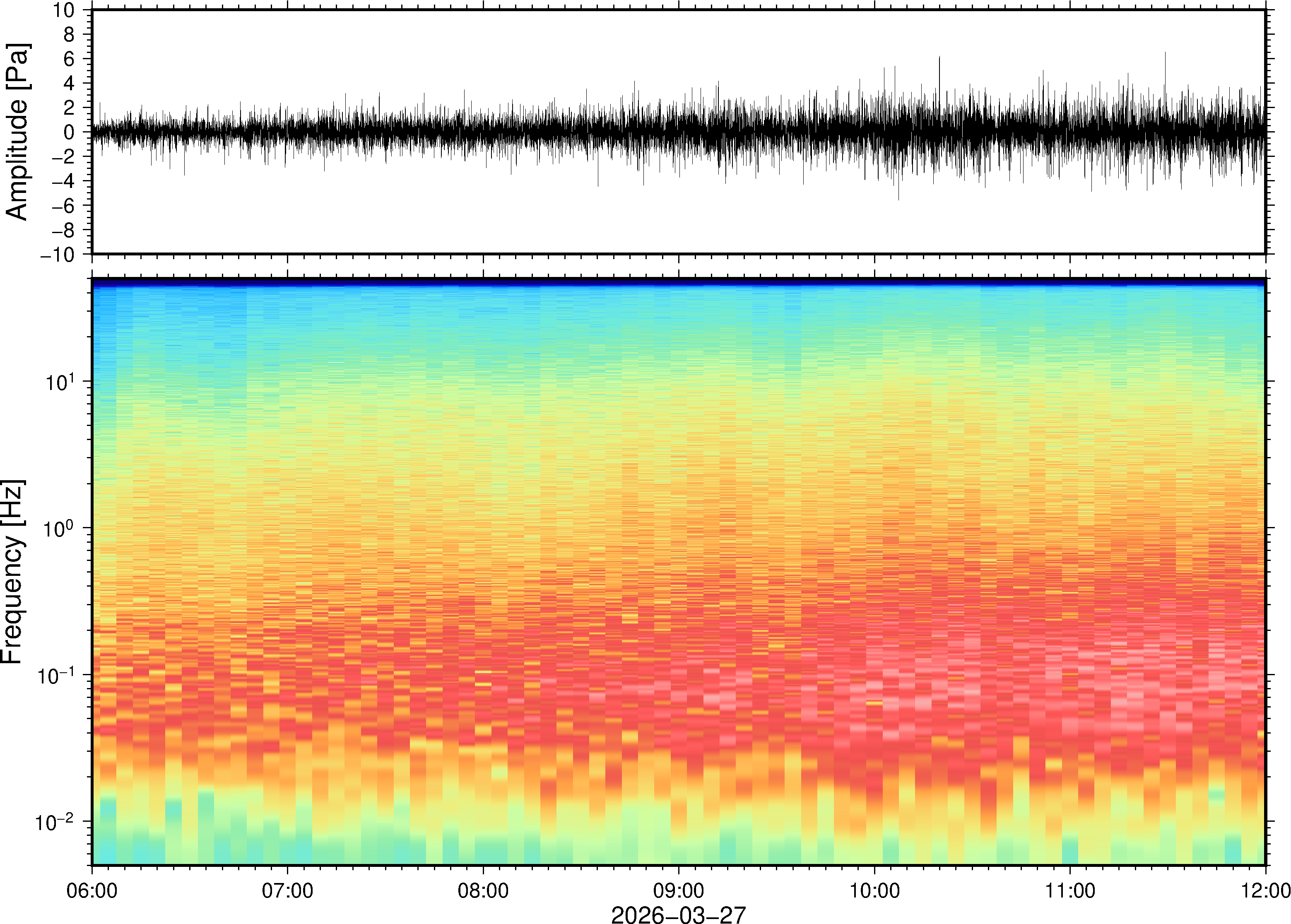Click the 09:00 time axis label
The height and width of the screenshot is (924, 1291).
(x=679, y=890)
